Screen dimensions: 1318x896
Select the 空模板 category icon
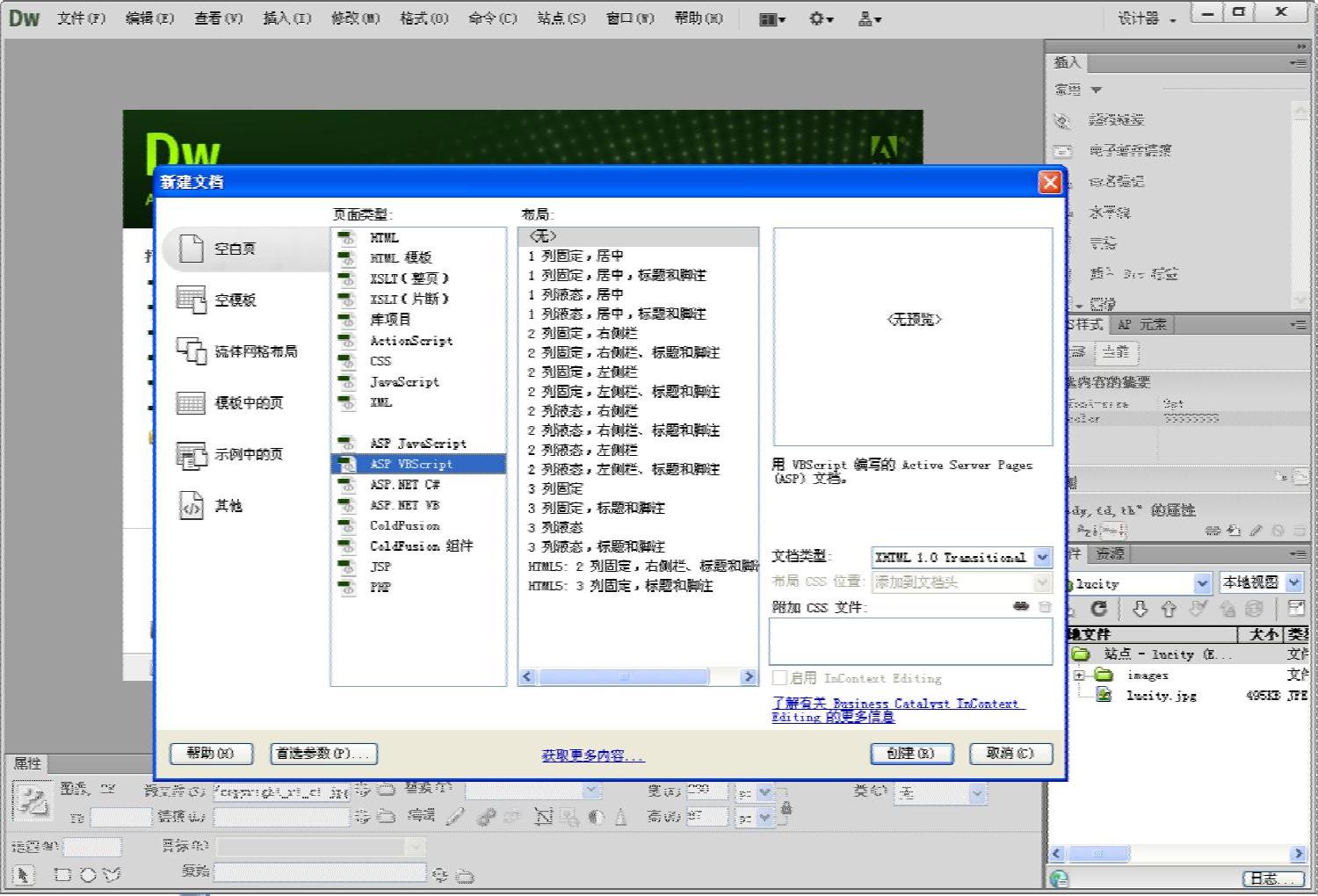(192, 300)
